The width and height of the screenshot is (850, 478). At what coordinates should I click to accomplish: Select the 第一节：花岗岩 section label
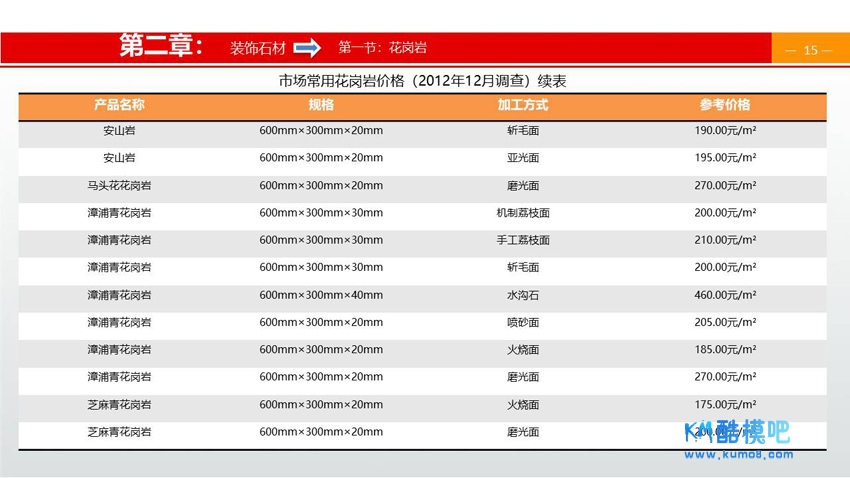pos(382,48)
